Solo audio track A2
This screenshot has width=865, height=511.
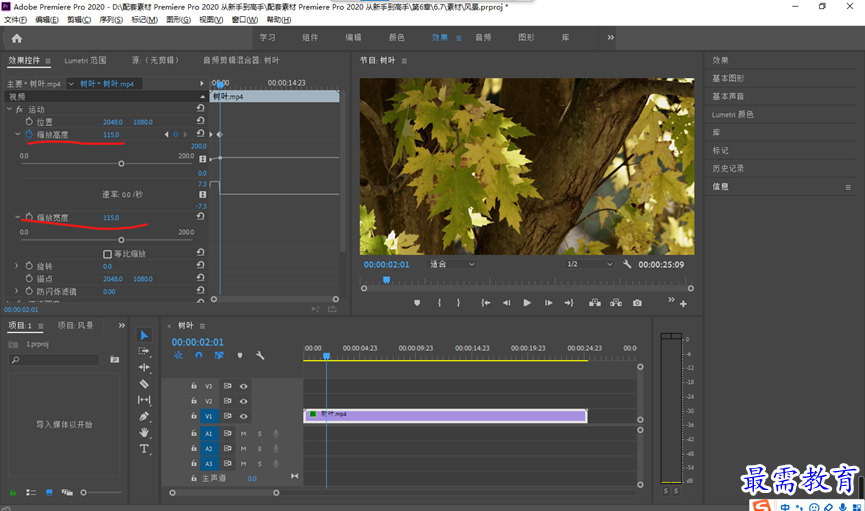pyautogui.click(x=260, y=449)
